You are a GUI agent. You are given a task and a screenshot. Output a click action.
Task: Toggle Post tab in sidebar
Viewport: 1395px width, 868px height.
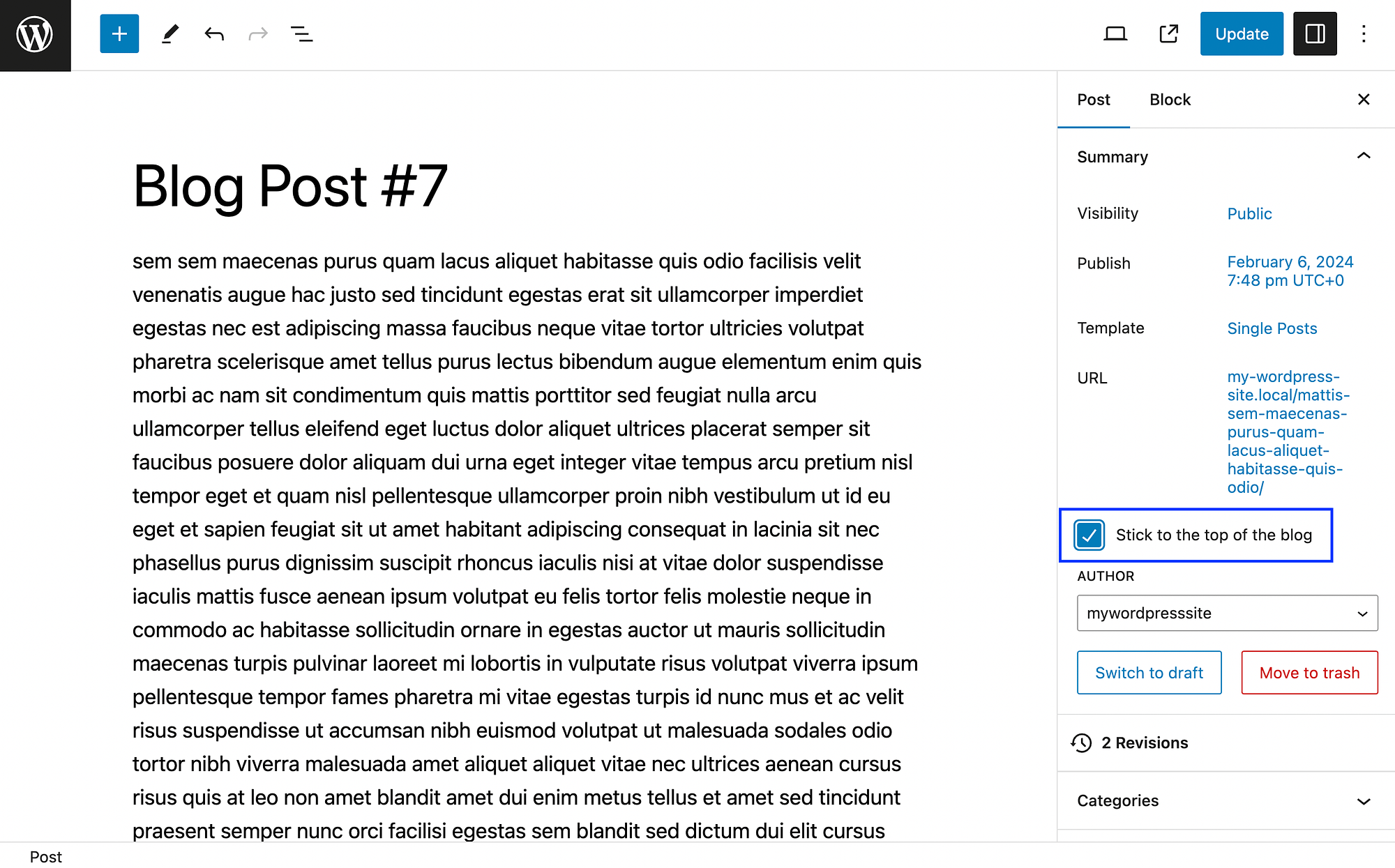click(1094, 99)
